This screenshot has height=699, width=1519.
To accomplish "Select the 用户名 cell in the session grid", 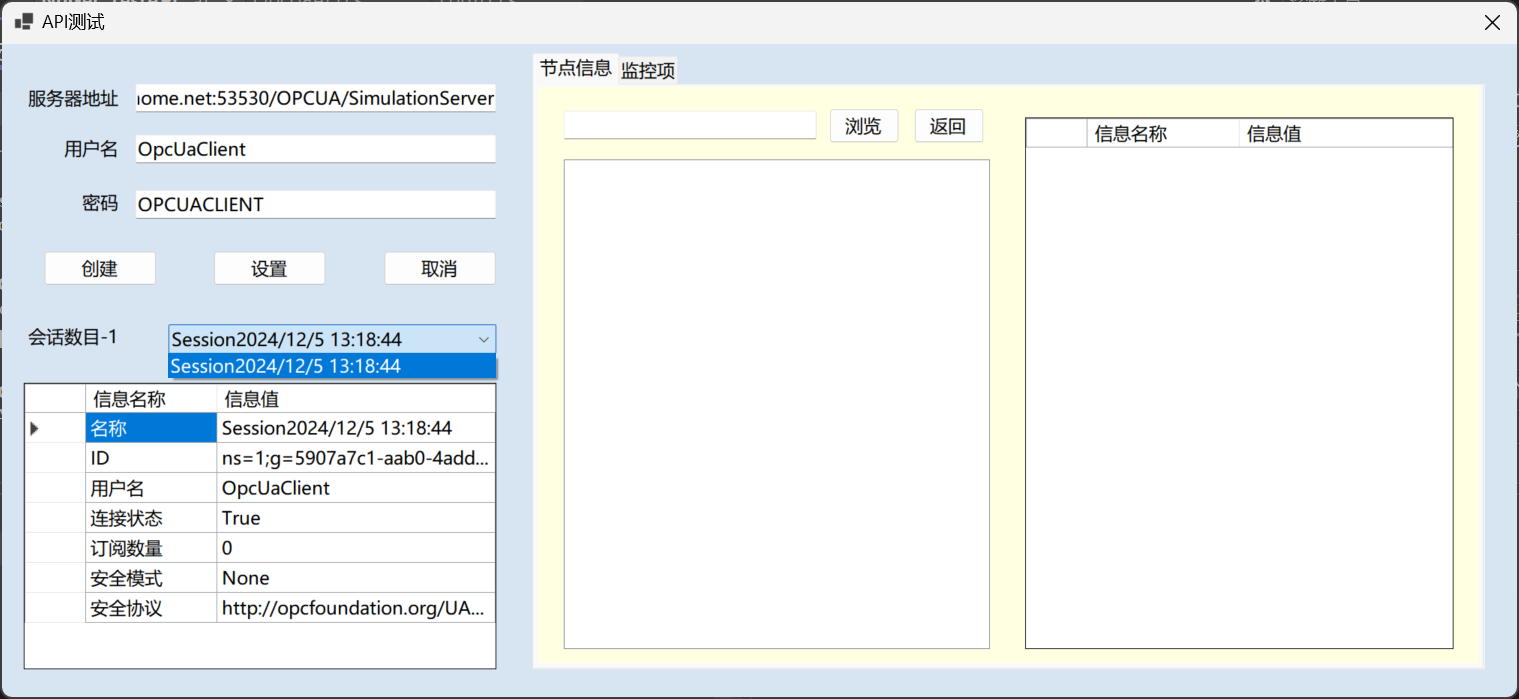I will pyautogui.click(x=151, y=488).
